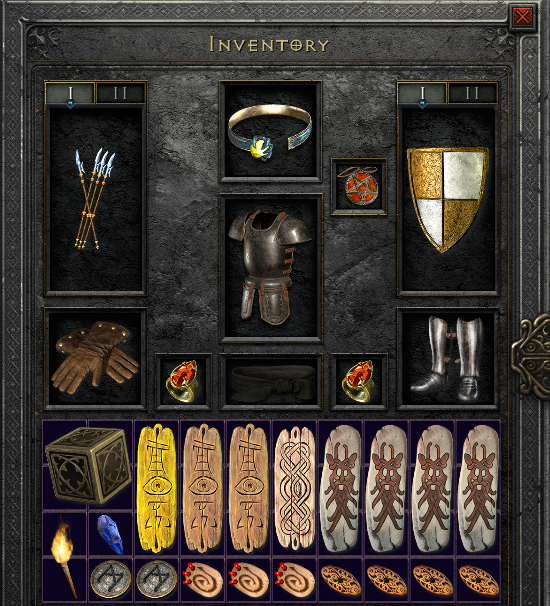This screenshot has height=606, width=550.
Task: Select the Horadric Cube in inventory
Action: coord(87,465)
